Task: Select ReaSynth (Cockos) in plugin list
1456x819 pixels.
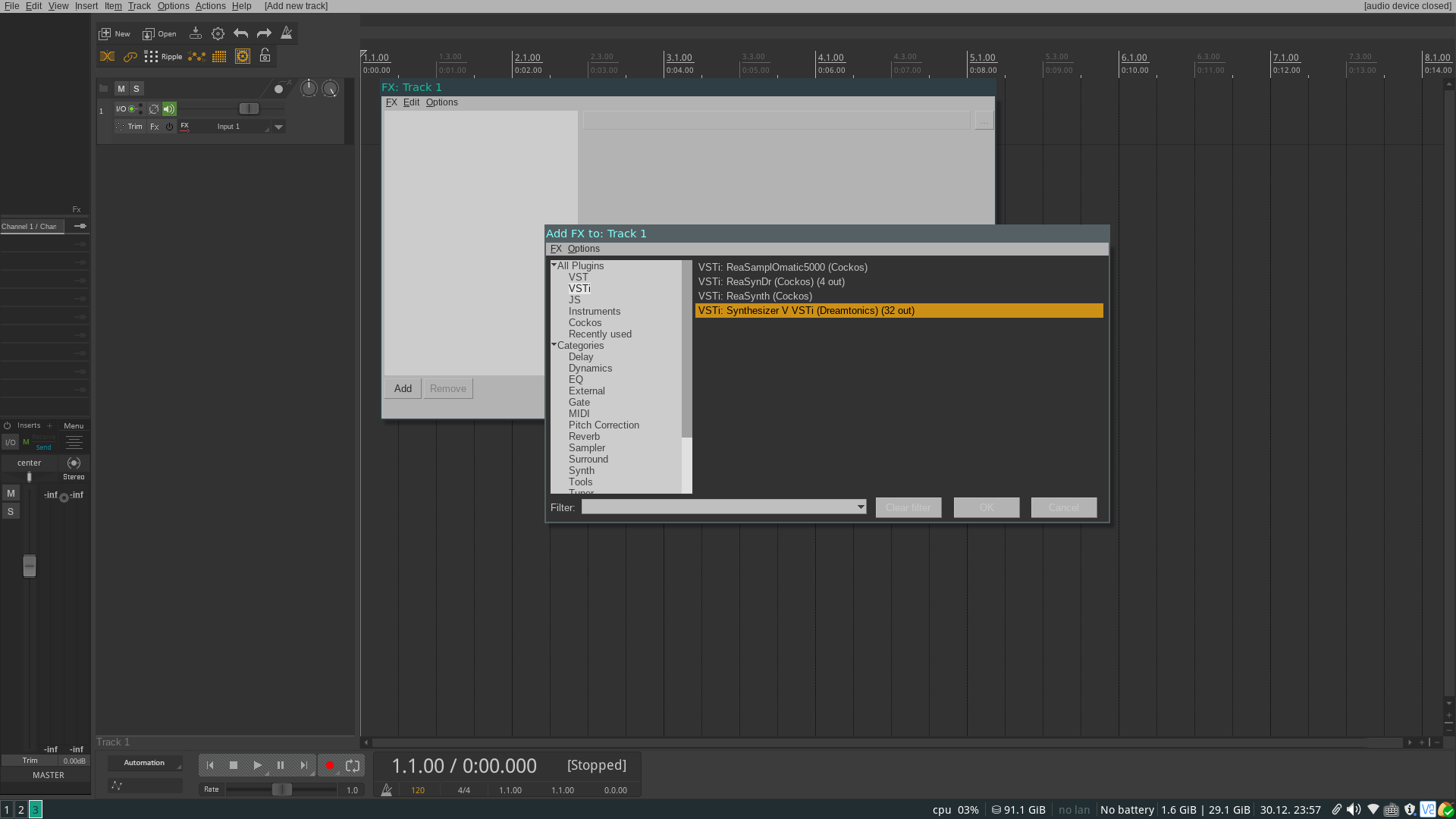Action: click(769, 297)
